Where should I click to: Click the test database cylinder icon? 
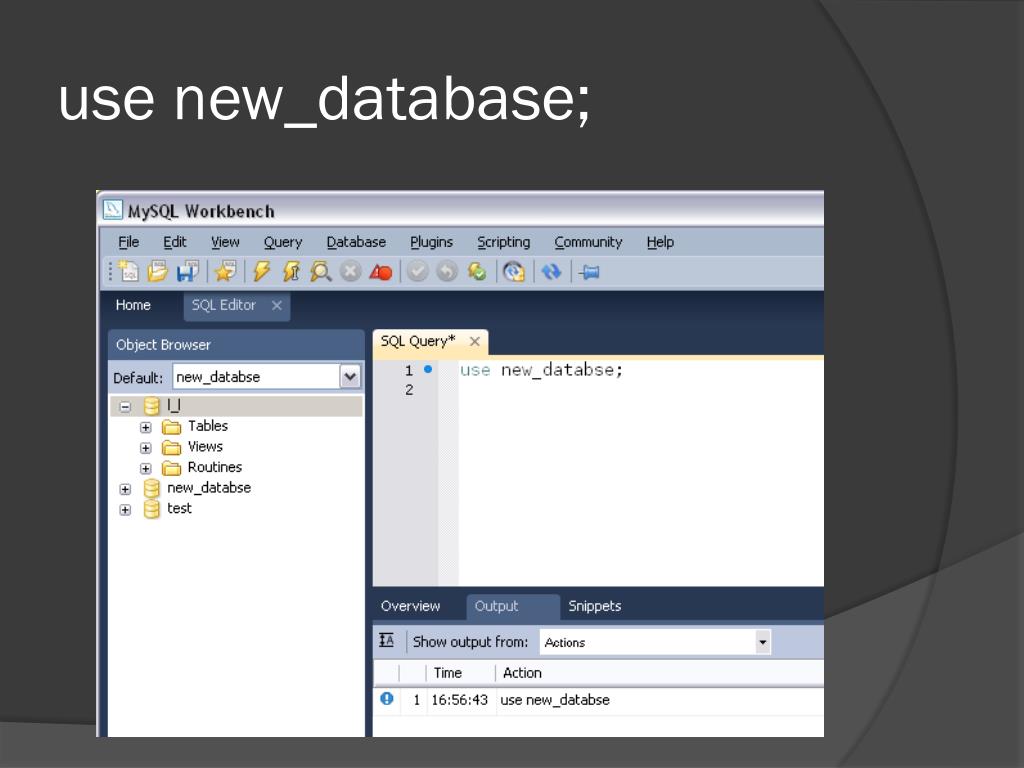pos(152,509)
